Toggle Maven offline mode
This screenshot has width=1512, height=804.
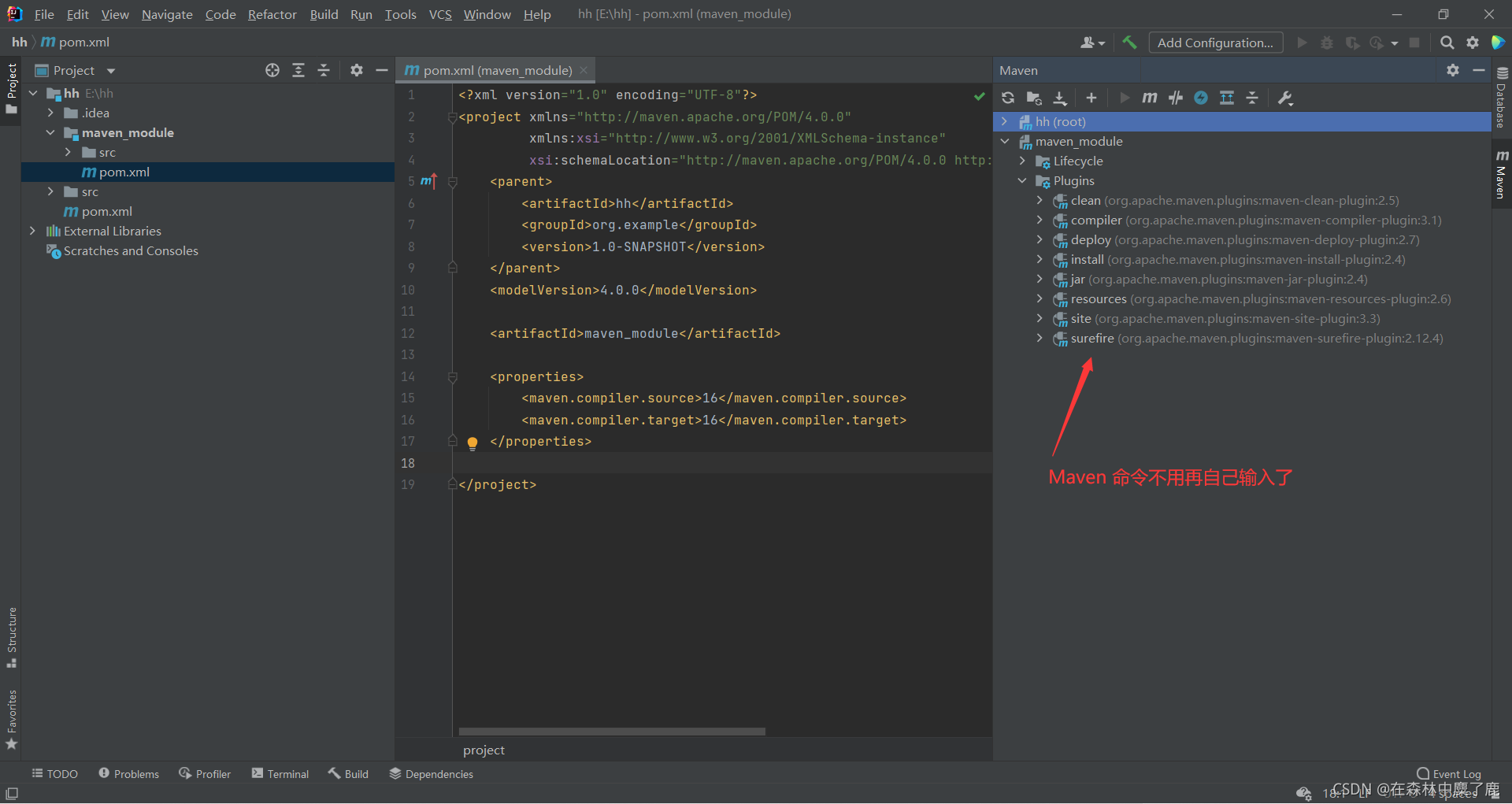[1201, 98]
